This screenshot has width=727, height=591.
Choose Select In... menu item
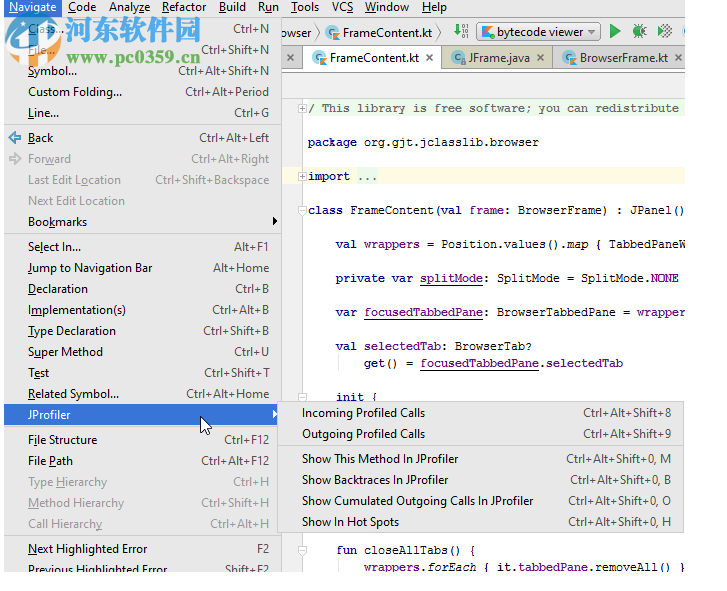pos(142,247)
